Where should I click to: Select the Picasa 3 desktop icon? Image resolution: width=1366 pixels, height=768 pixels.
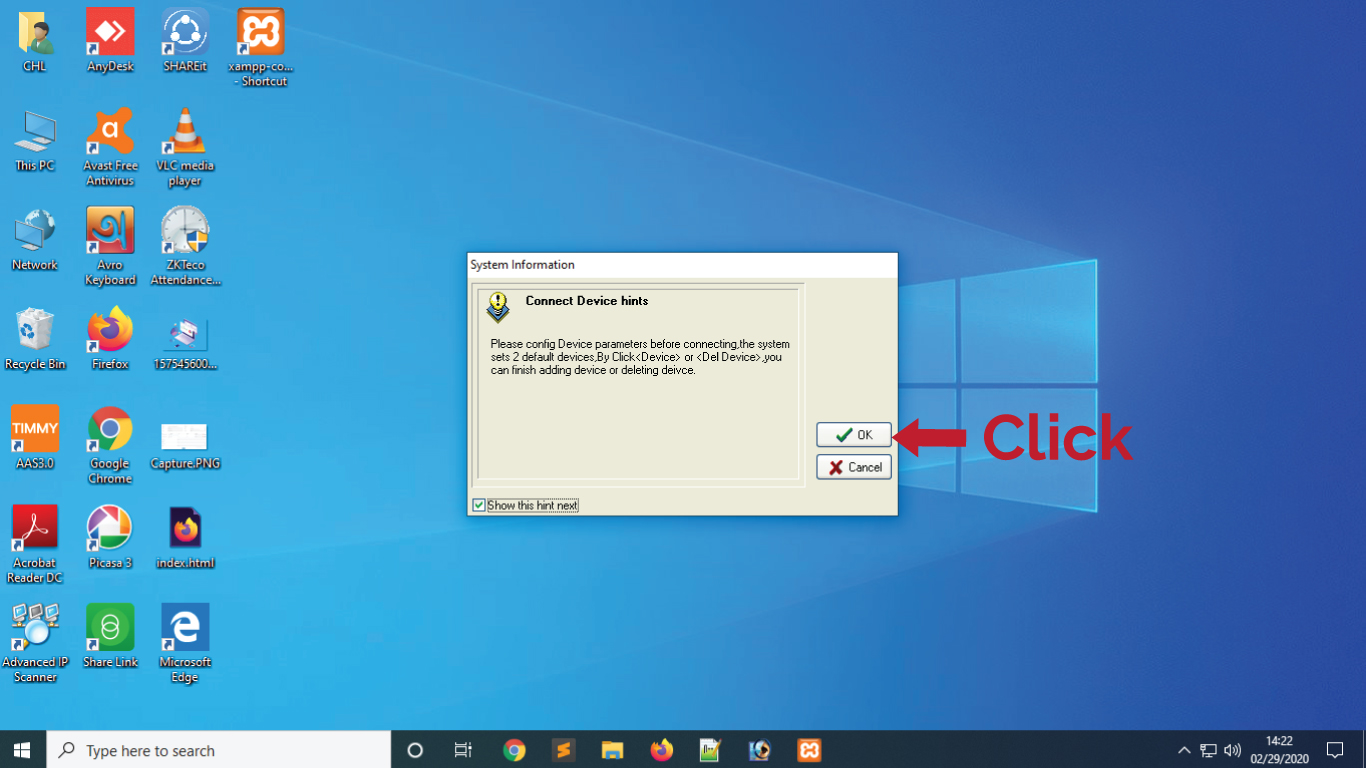click(110, 536)
